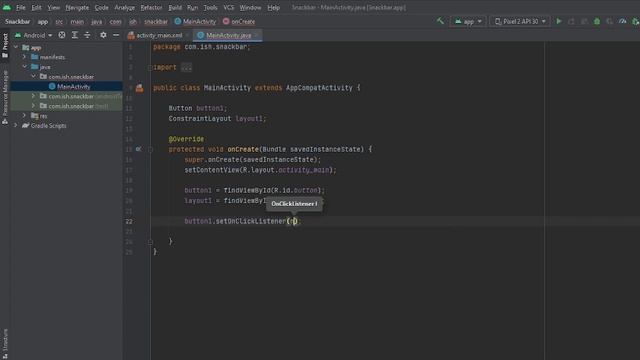Expand the com.ish.snackbar androidTest package
The width and height of the screenshot is (640, 360).
click(33, 96)
